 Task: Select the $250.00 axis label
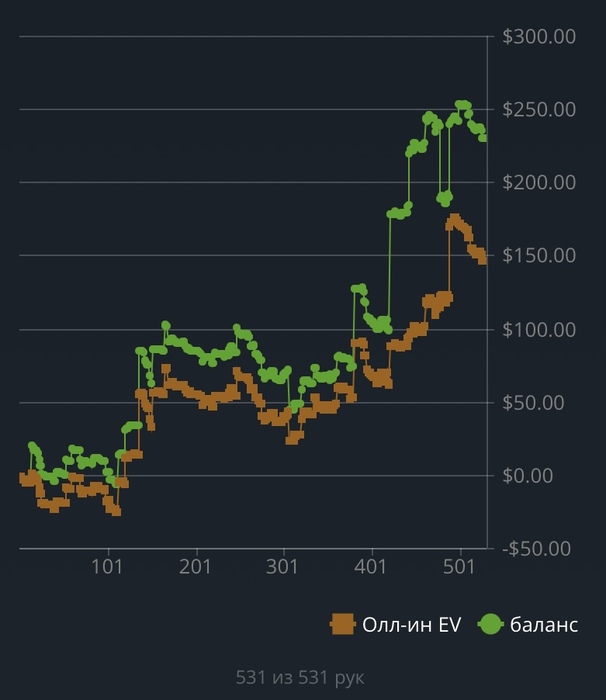click(x=539, y=109)
